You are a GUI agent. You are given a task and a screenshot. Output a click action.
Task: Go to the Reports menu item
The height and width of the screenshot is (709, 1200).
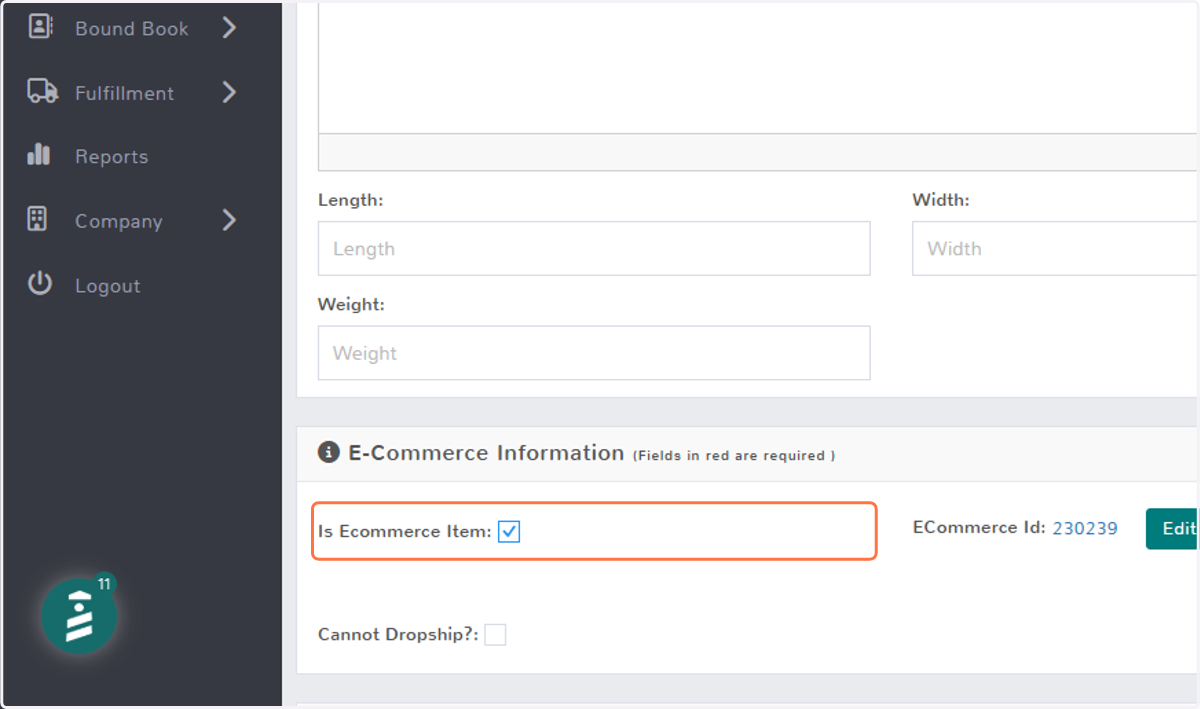point(111,157)
